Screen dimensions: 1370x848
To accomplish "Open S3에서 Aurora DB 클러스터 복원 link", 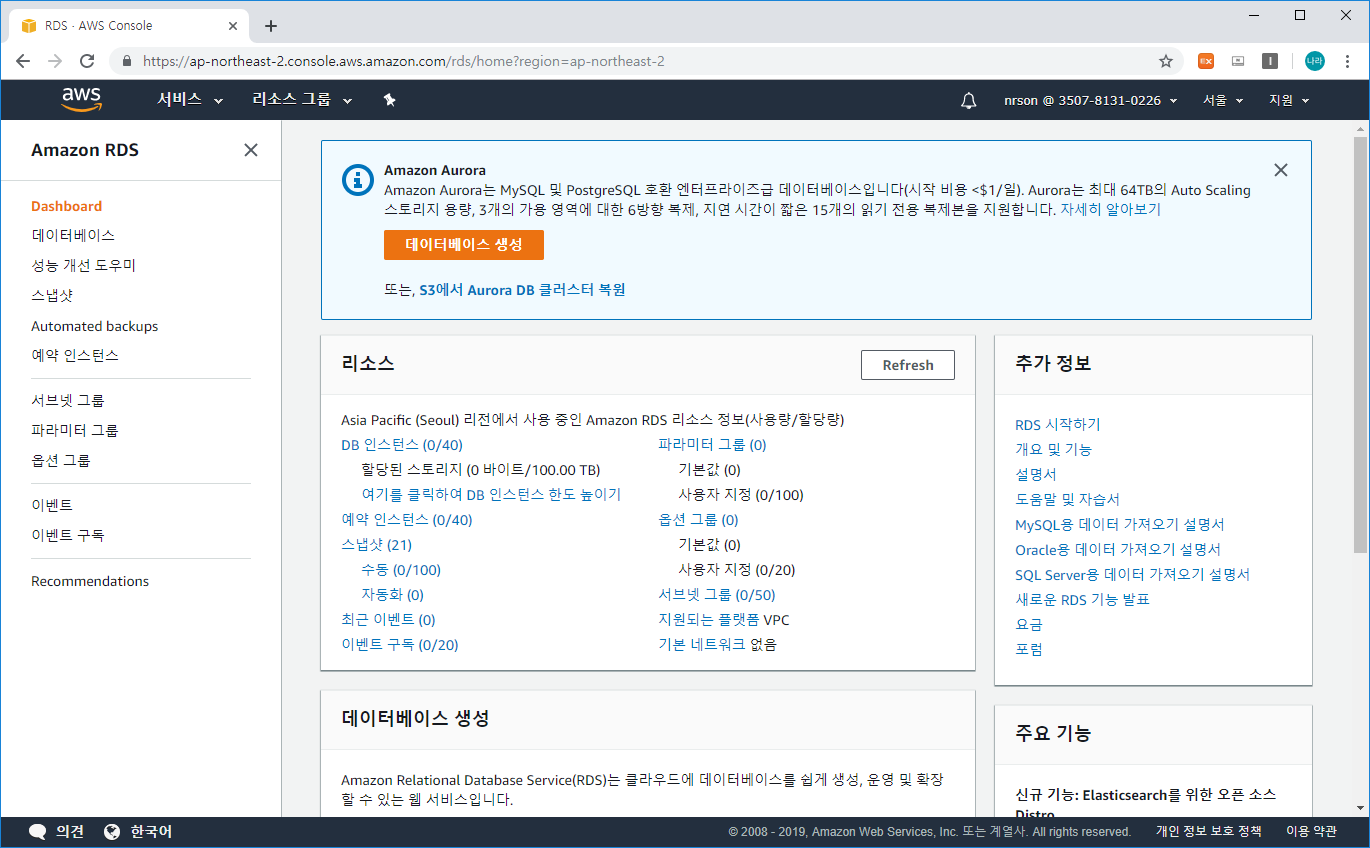I will (522, 290).
